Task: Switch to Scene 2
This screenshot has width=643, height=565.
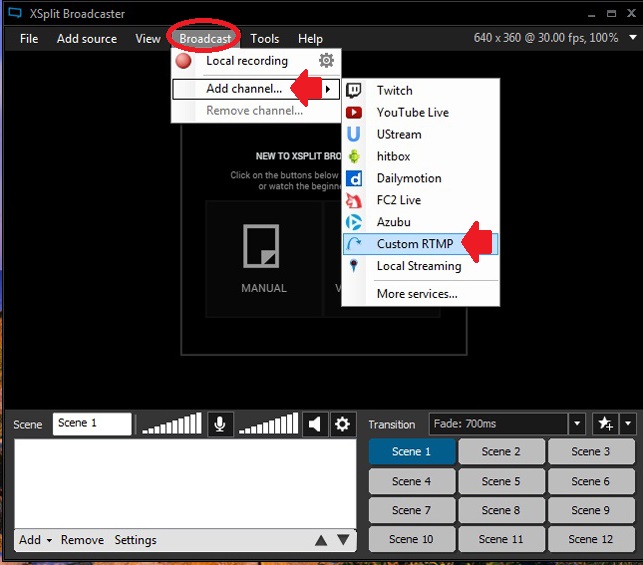Action: 501,452
